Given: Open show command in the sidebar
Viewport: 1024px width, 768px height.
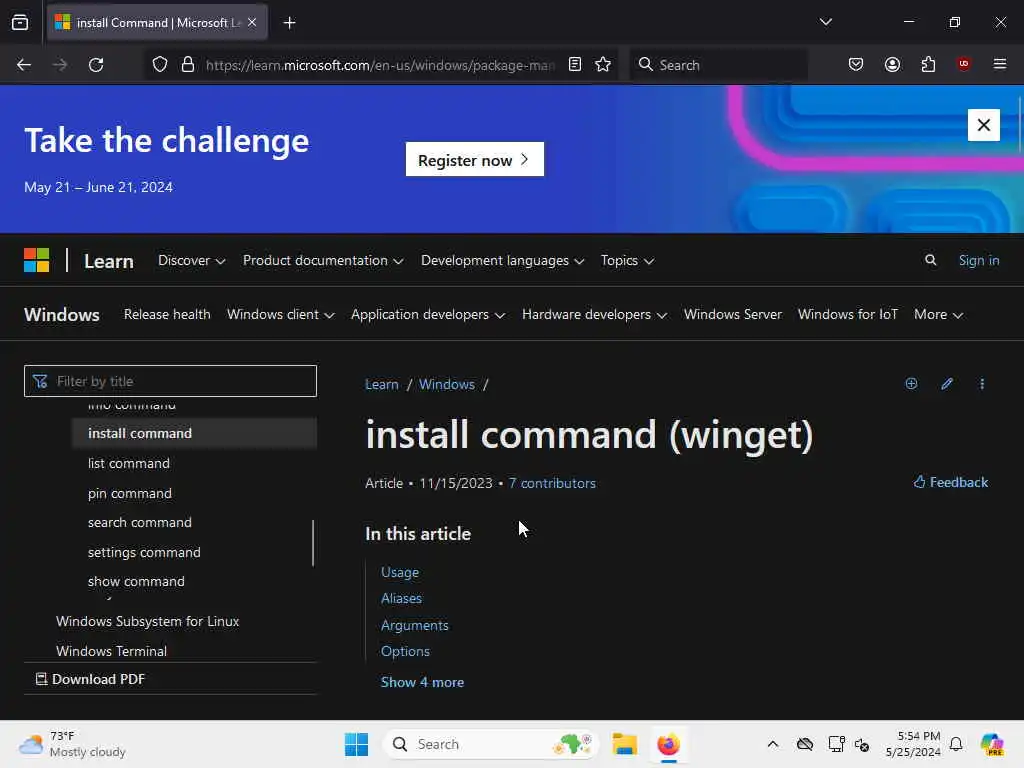Looking at the screenshot, I should (136, 581).
